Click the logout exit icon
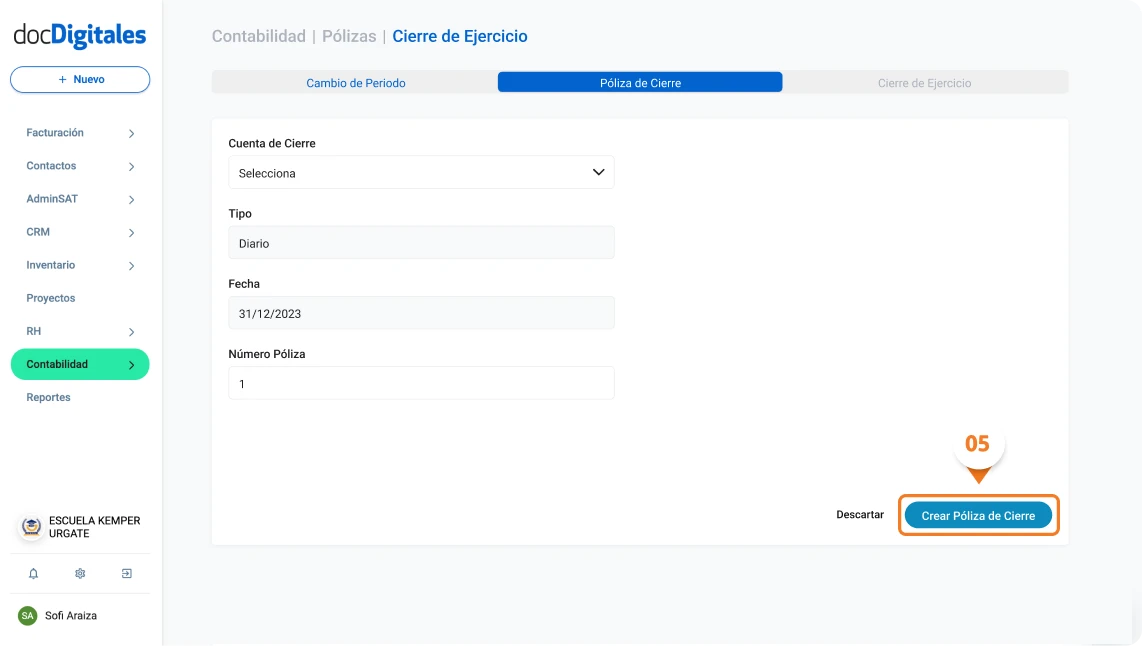1142x646 pixels. pos(127,574)
